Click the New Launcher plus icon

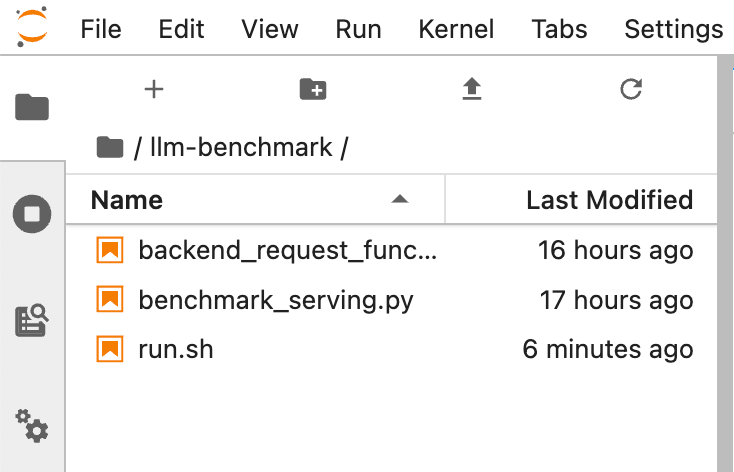[154, 89]
